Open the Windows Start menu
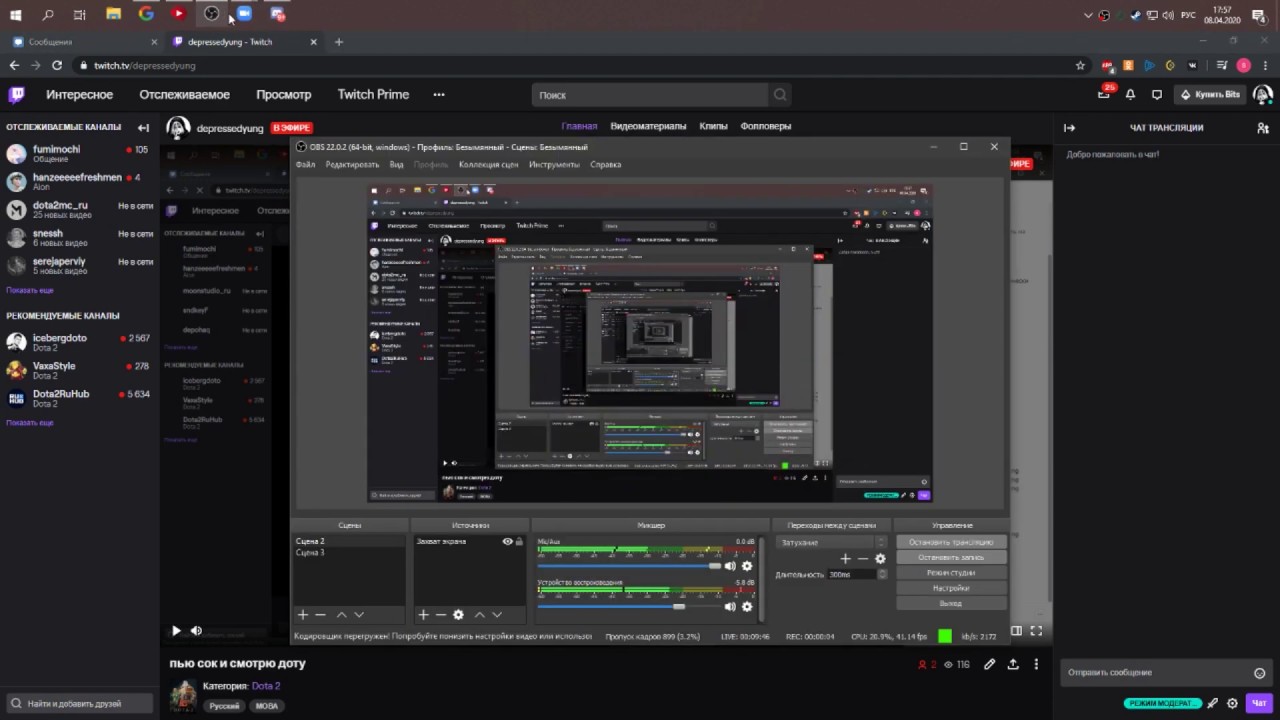This screenshot has height=720, width=1280. coord(15,14)
